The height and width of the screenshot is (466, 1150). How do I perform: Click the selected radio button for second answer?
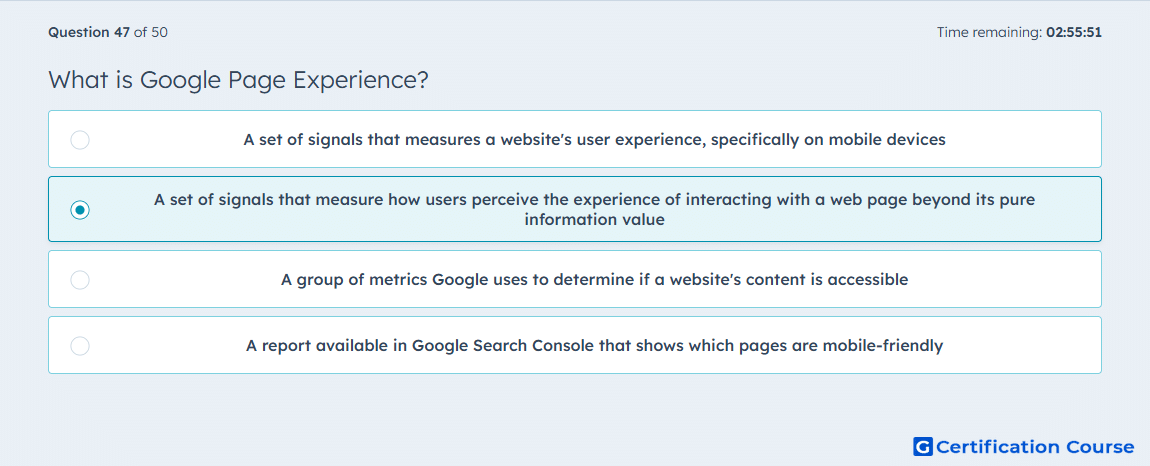click(80, 210)
